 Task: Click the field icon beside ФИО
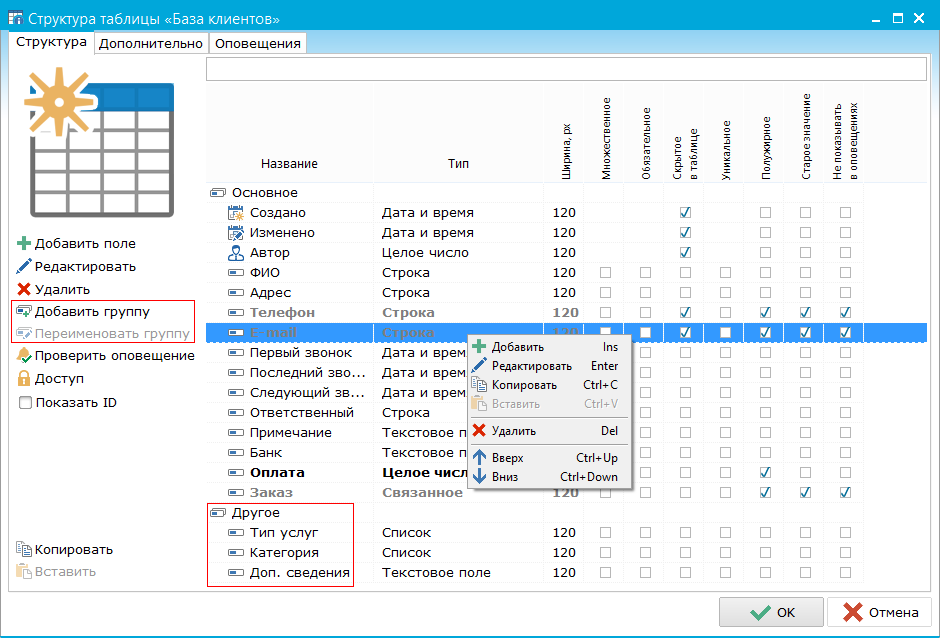click(236, 273)
